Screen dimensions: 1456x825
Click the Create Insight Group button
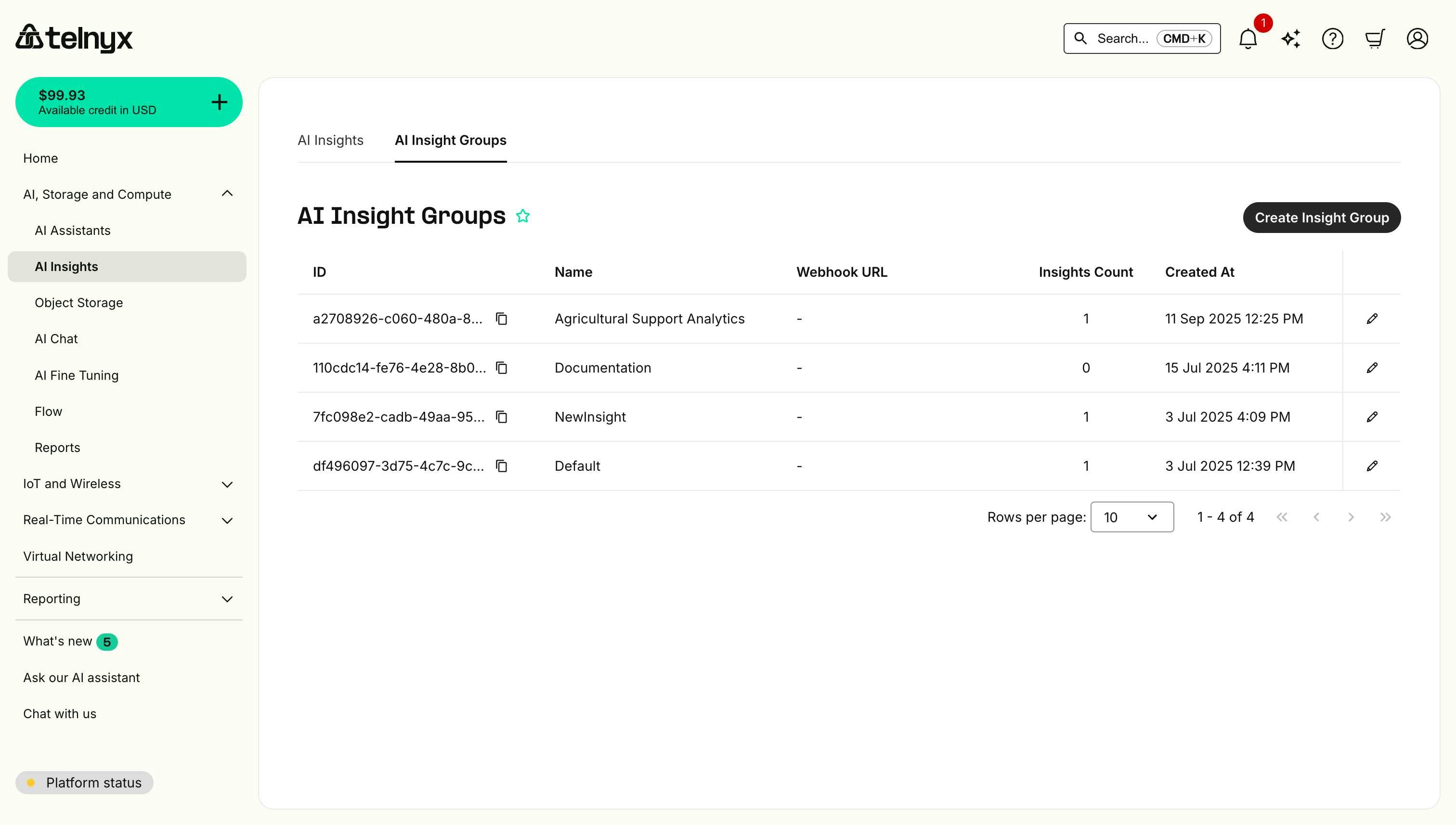pos(1321,217)
